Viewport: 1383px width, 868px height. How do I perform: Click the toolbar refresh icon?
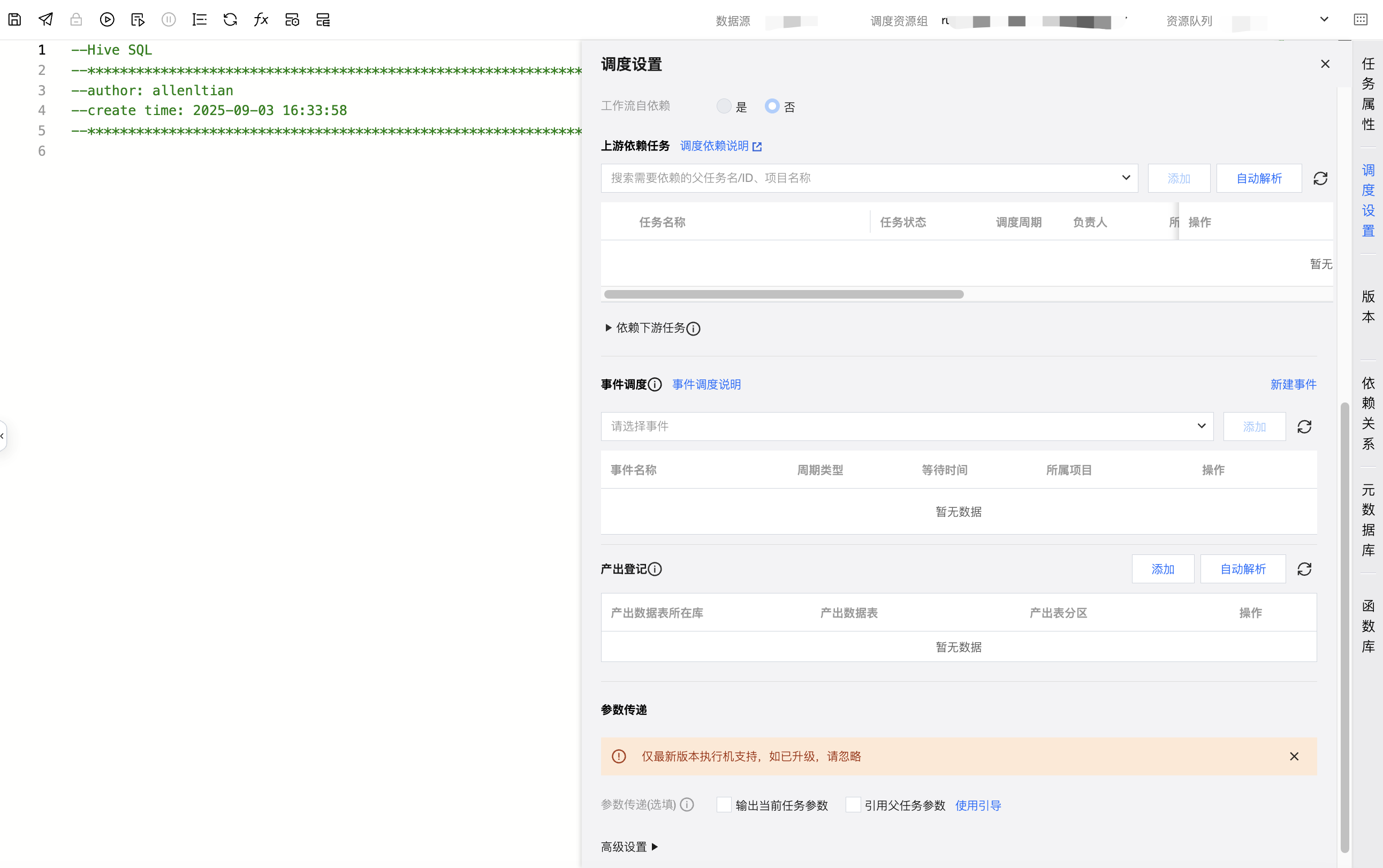coord(230,19)
